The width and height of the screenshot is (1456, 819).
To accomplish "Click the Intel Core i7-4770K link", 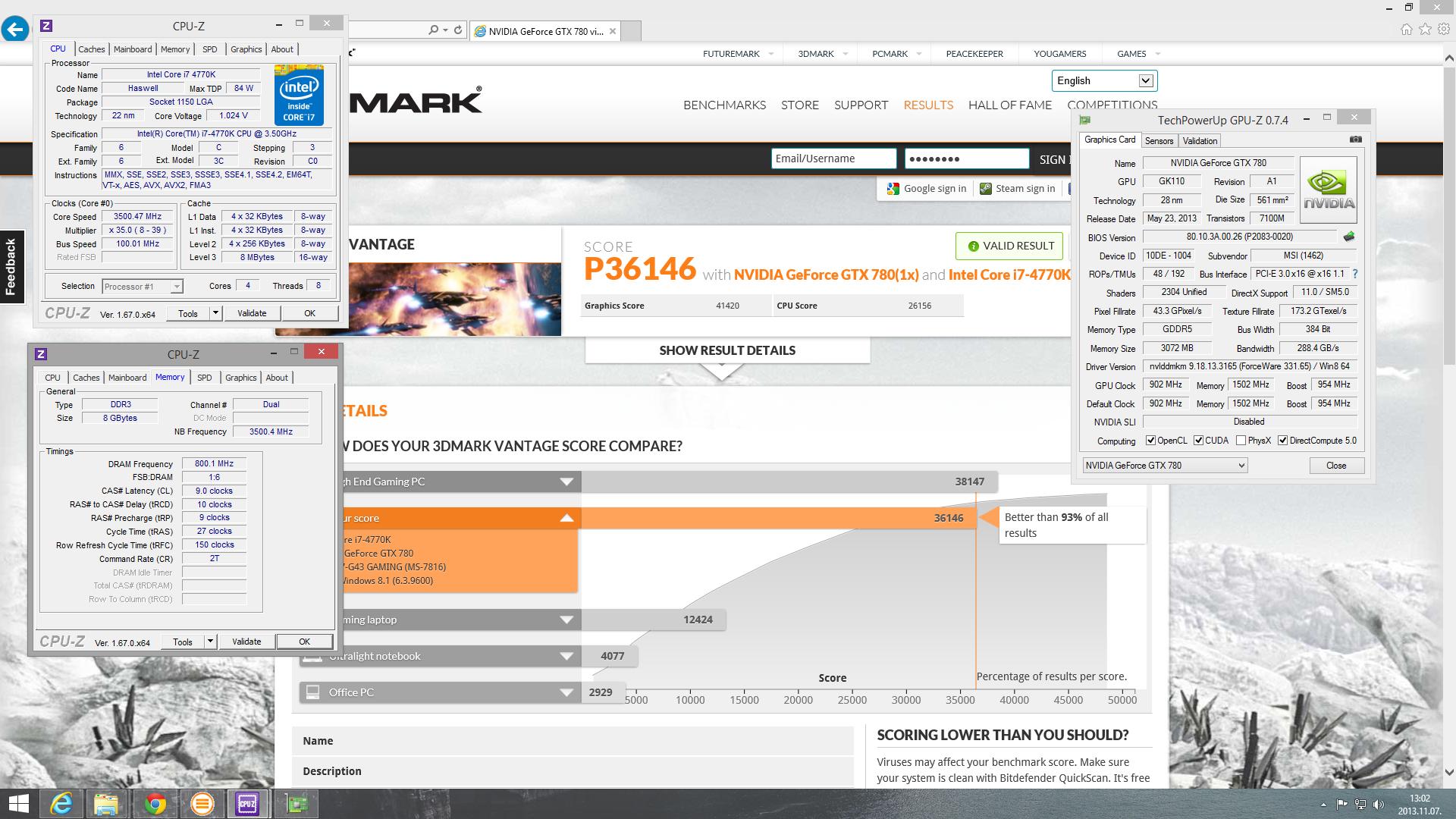I will click(1009, 275).
